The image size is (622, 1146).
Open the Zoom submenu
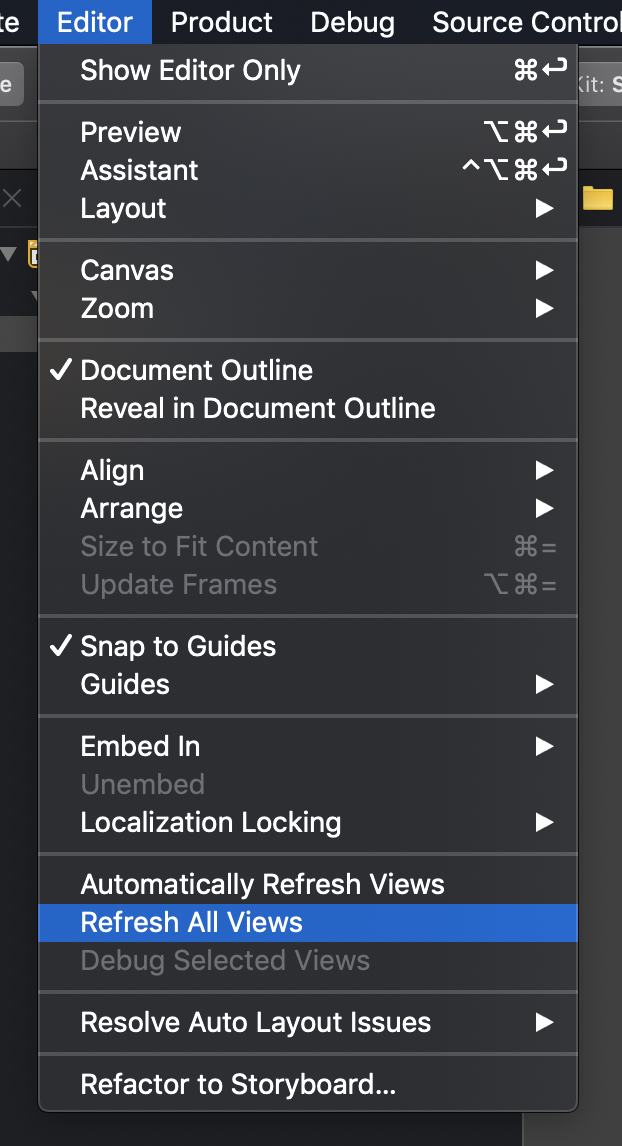[x=308, y=308]
